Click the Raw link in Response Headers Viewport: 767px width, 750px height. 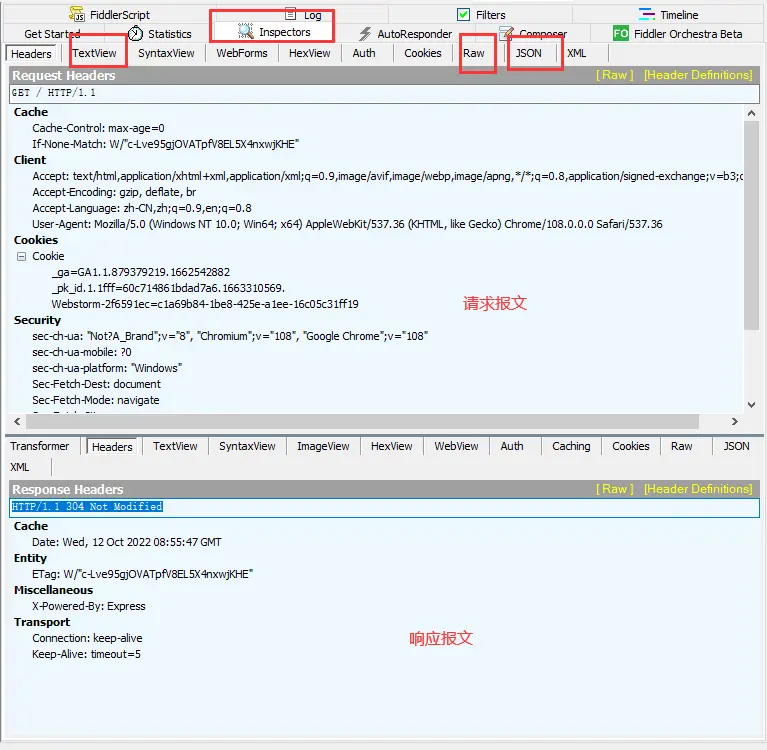tap(614, 489)
